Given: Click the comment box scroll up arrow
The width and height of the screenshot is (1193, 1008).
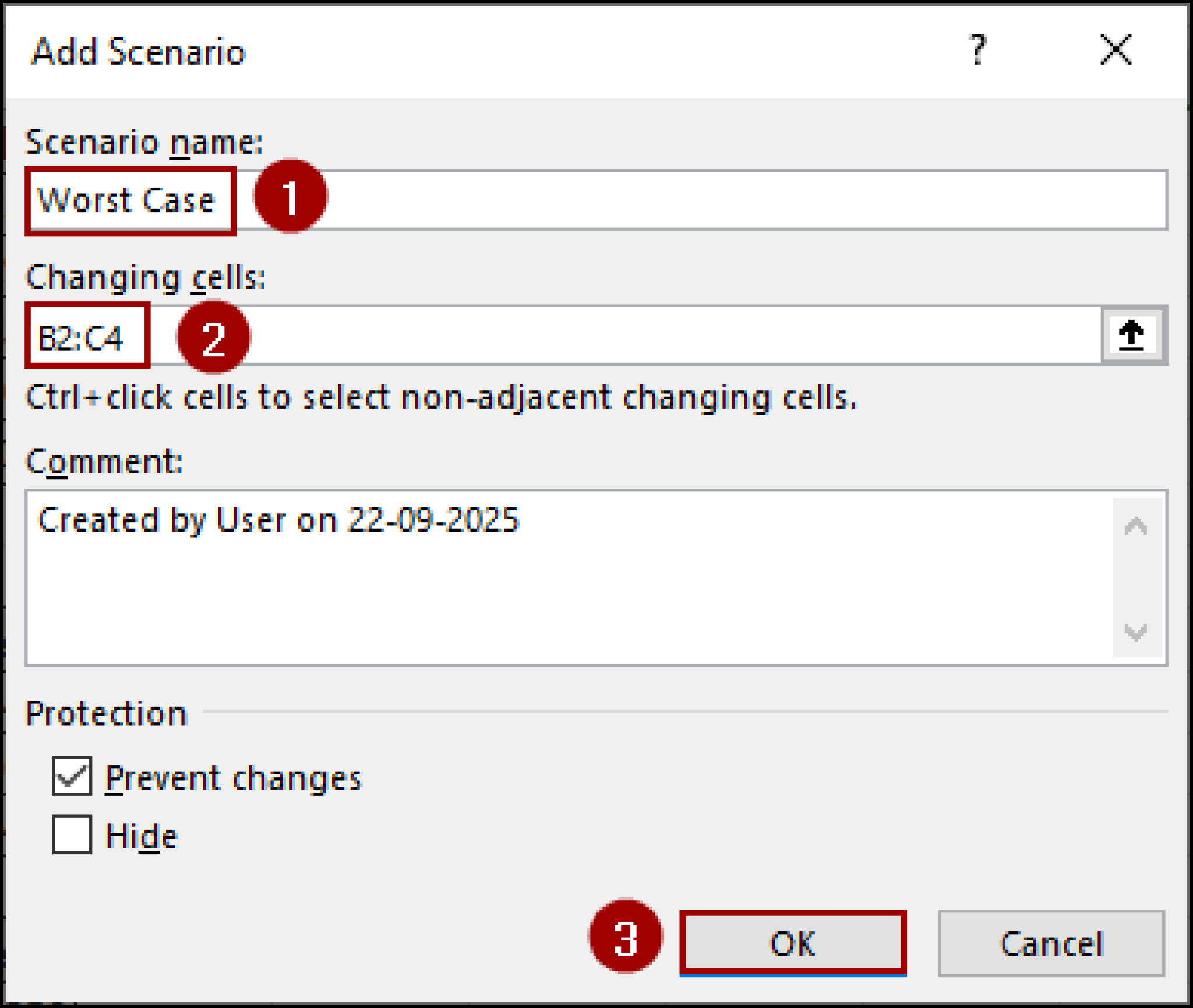Looking at the screenshot, I should (x=1136, y=526).
